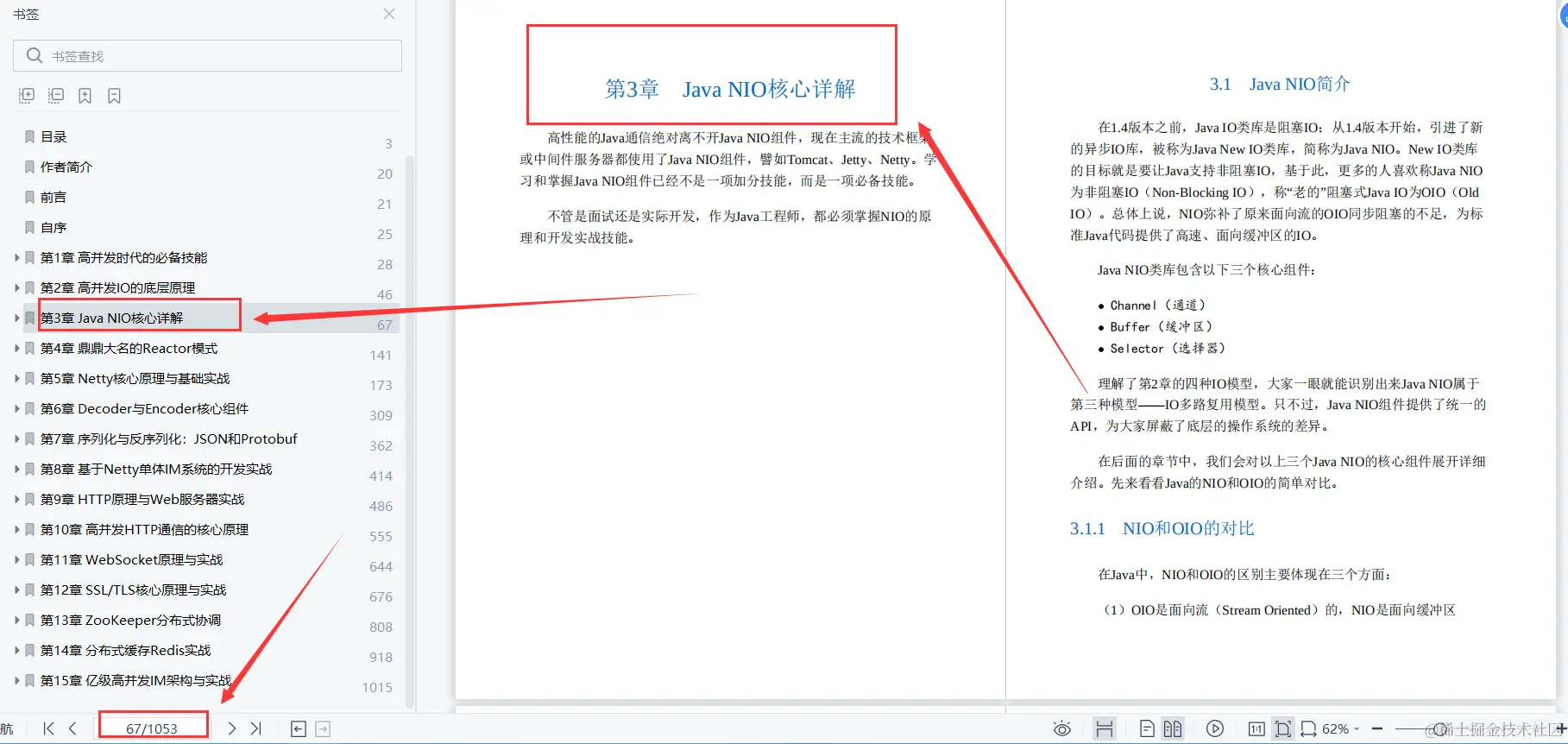Click page number 1015 in bookmark list
Screen dimensions: 1568x744
[377, 687]
